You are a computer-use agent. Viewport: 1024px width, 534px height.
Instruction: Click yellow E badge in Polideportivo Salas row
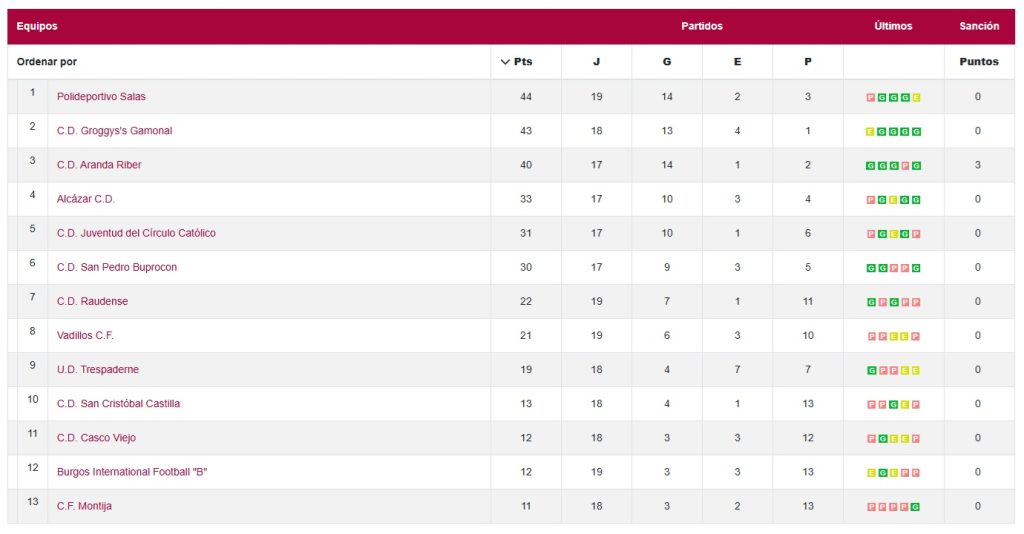[x=916, y=97]
